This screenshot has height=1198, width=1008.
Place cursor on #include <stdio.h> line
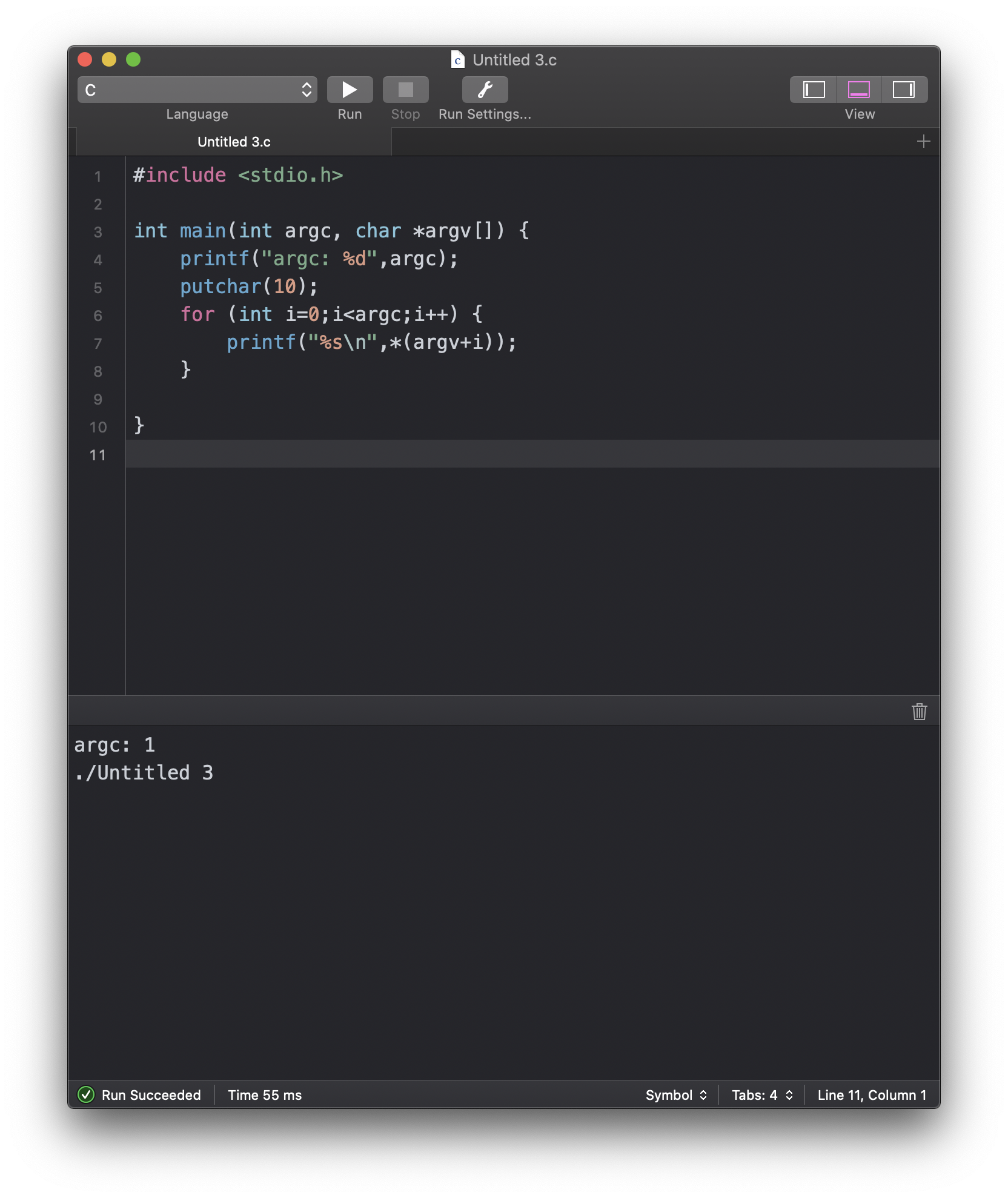[x=238, y=175]
